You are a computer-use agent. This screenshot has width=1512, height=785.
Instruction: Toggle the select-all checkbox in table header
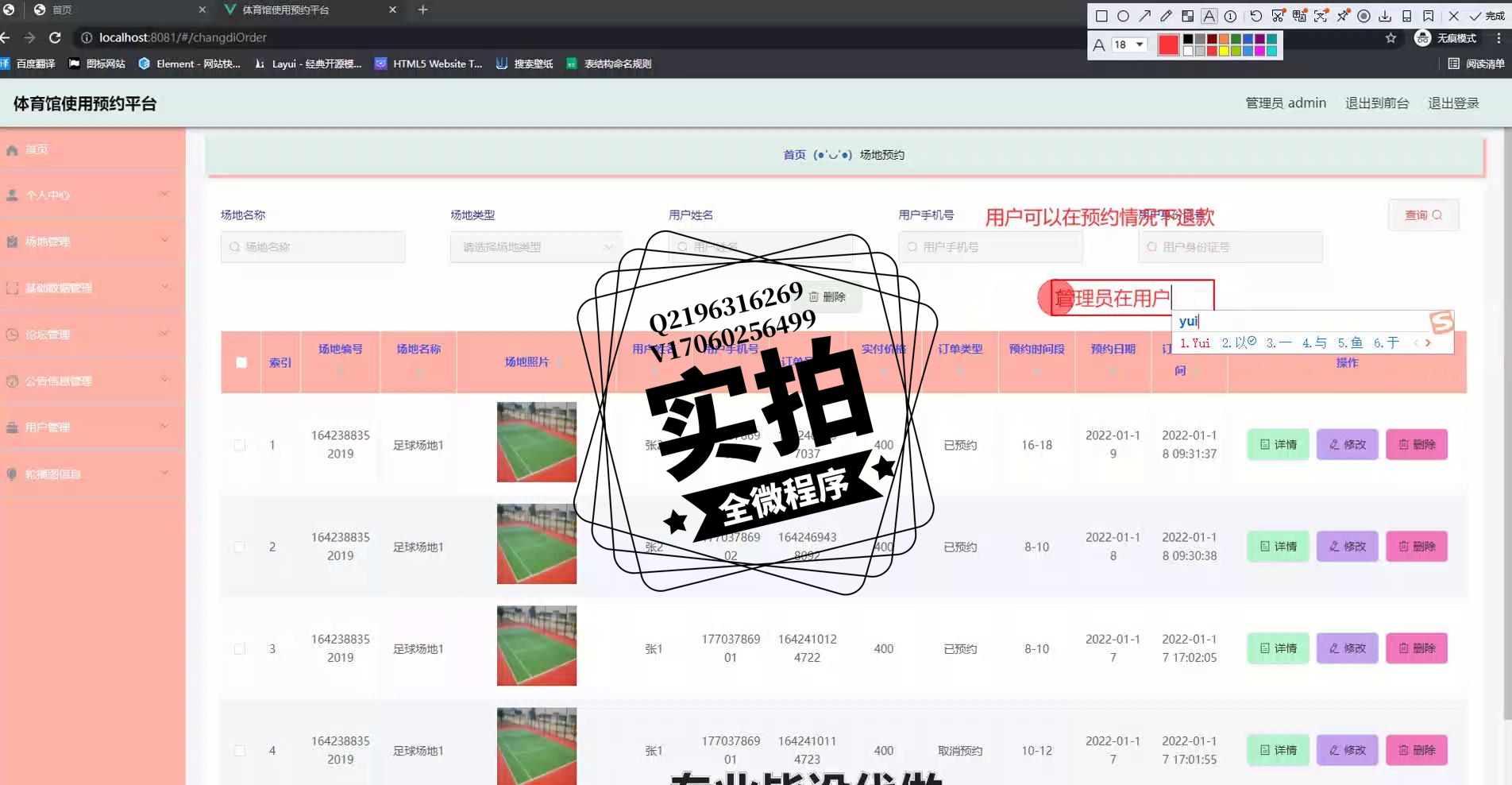pos(241,362)
